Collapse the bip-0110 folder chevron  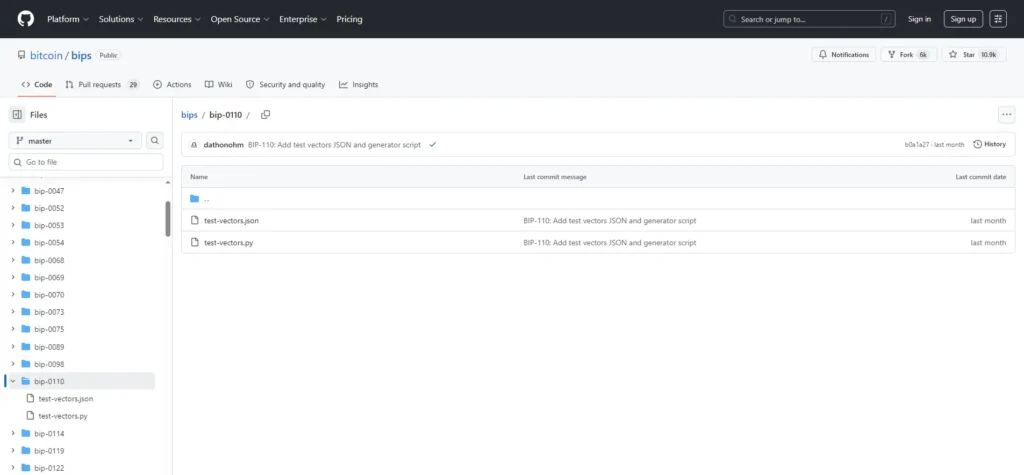pos(13,381)
